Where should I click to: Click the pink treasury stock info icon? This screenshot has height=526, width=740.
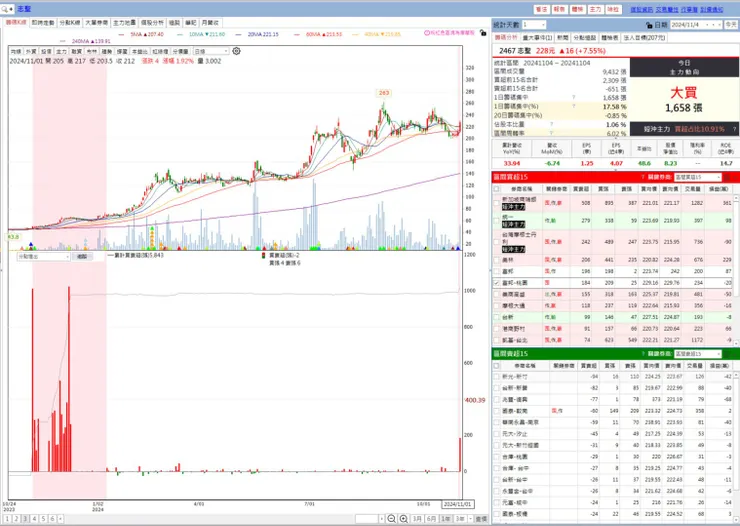click(x=427, y=33)
